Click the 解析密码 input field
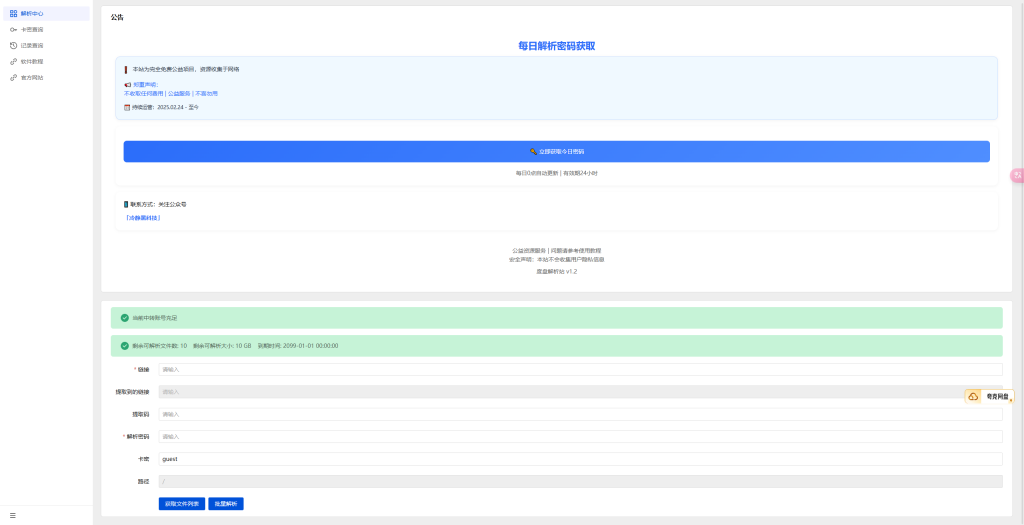 pyautogui.click(x=580, y=437)
